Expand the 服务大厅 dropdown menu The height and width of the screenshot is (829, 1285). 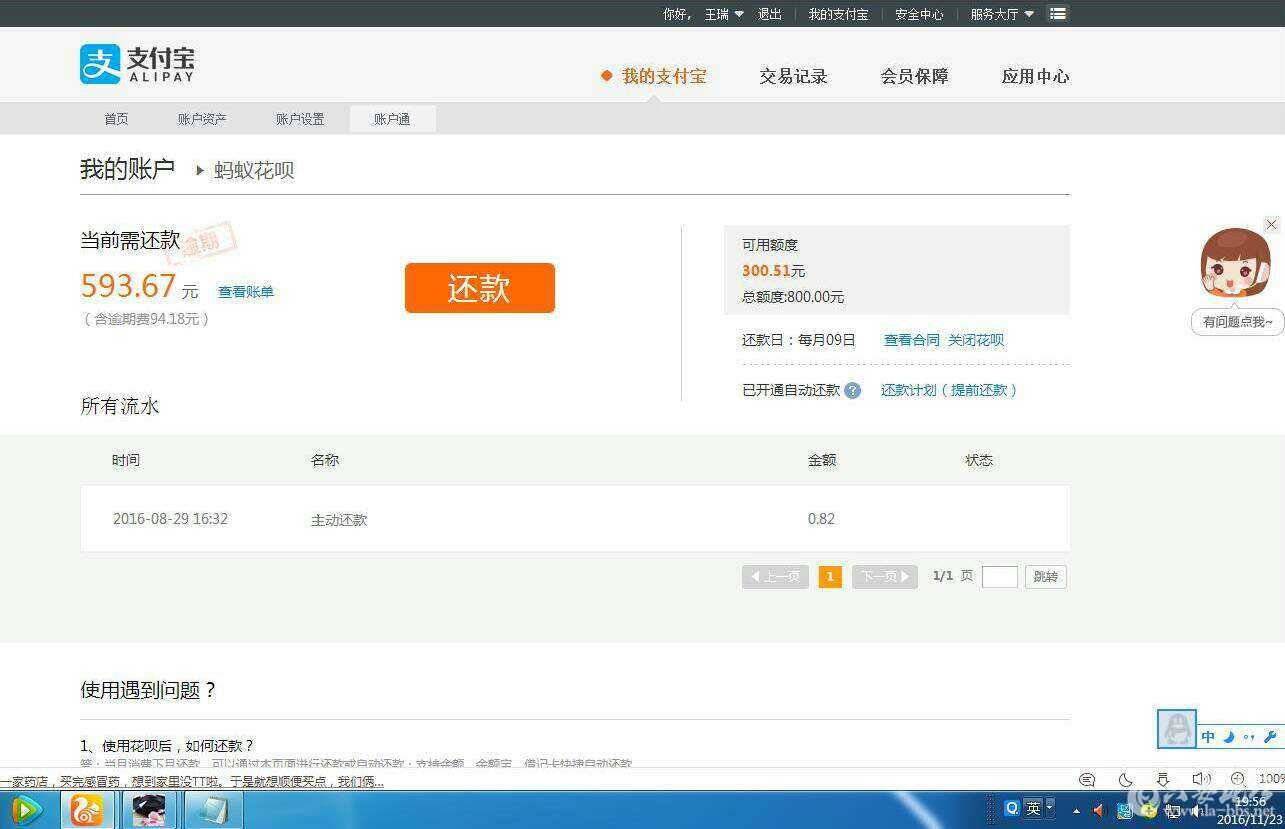click(x=1002, y=14)
